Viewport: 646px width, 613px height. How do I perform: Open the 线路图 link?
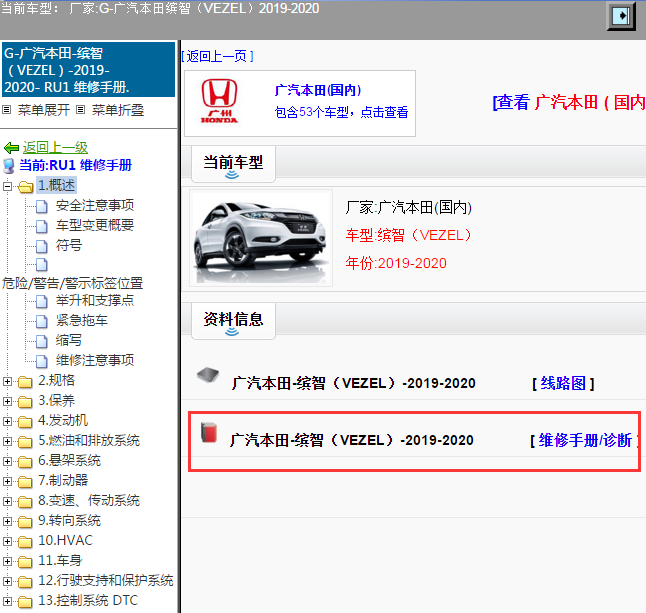point(564,383)
